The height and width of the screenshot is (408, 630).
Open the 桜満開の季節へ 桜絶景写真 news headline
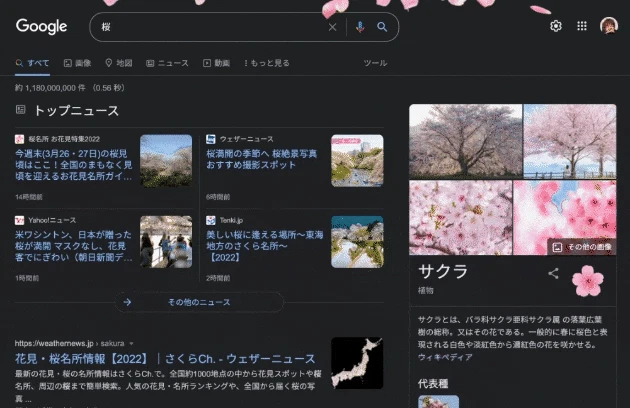tap(262, 159)
